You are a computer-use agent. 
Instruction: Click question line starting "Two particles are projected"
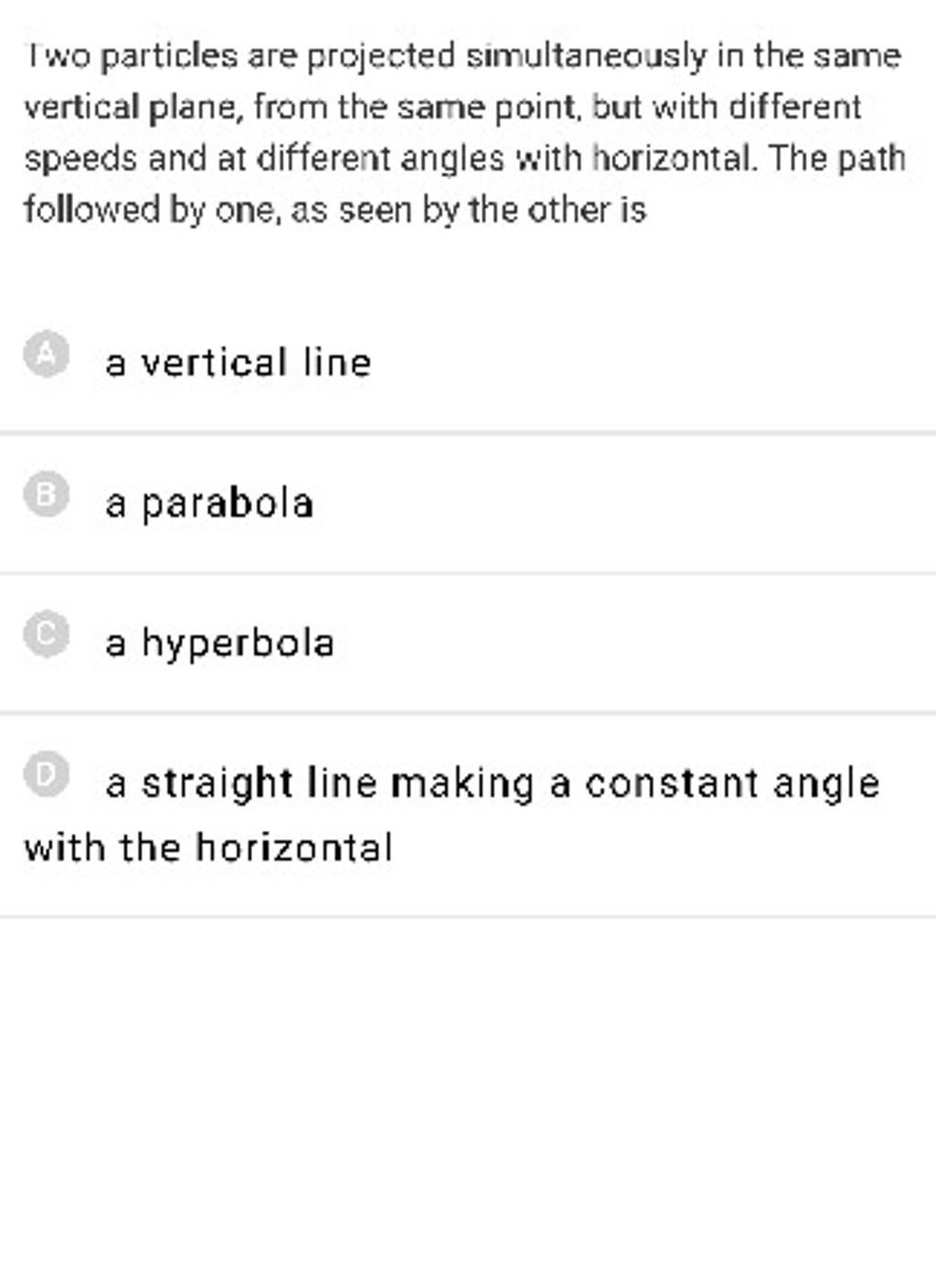463,58
